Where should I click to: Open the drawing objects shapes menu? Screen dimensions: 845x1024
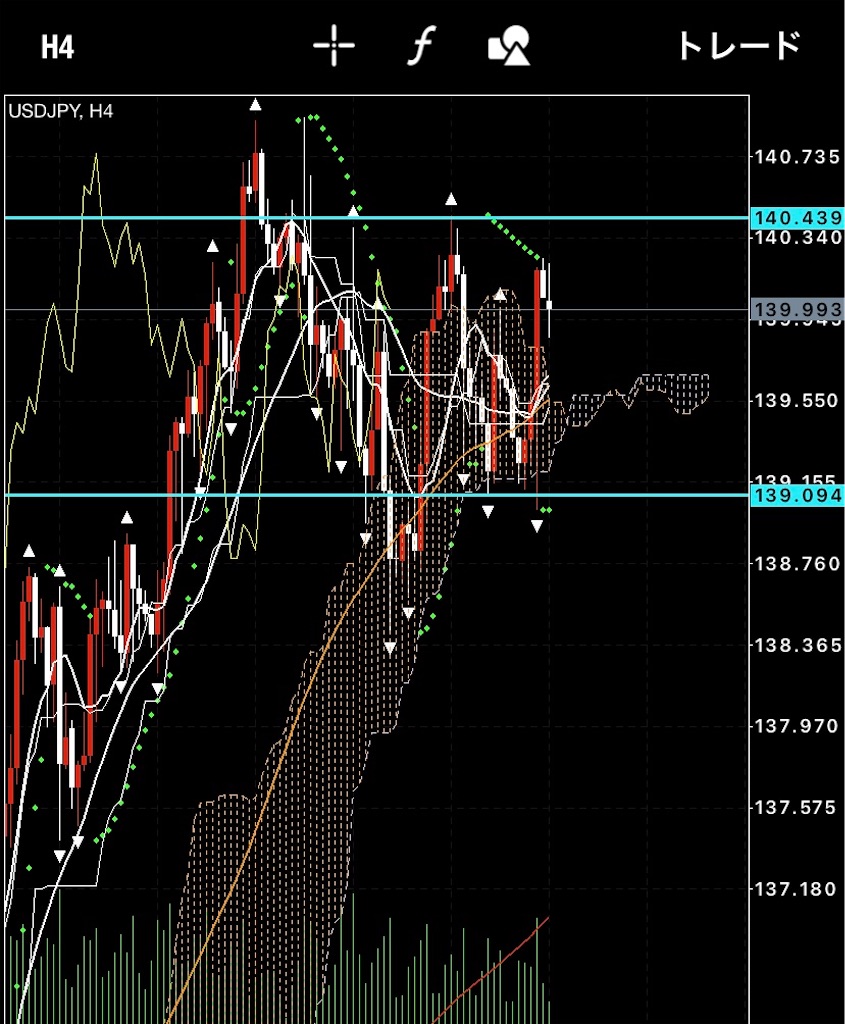pyautogui.click(x=509, y=46)
